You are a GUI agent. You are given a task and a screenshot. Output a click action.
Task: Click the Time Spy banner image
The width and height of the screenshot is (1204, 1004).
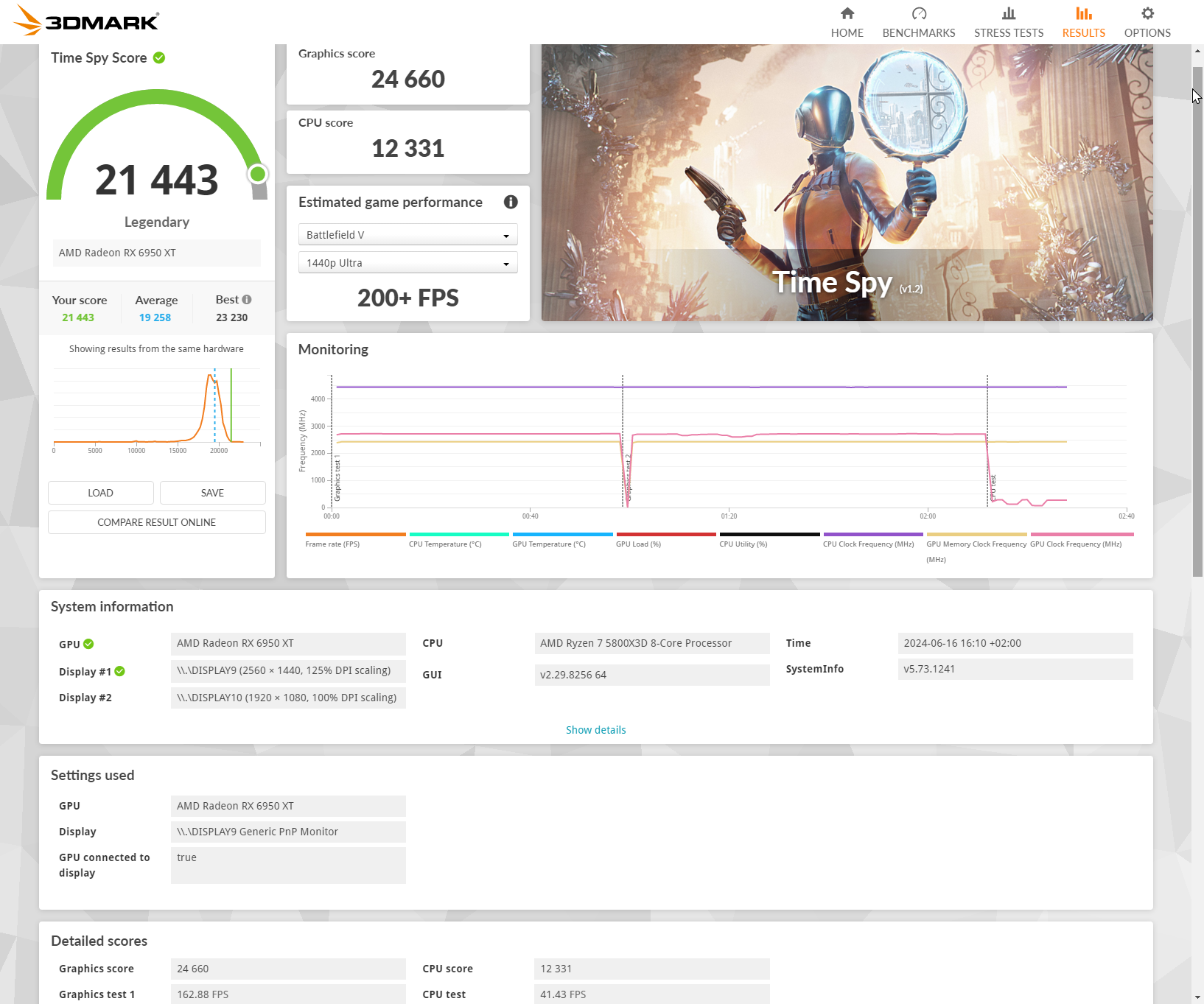click(847, 182)
